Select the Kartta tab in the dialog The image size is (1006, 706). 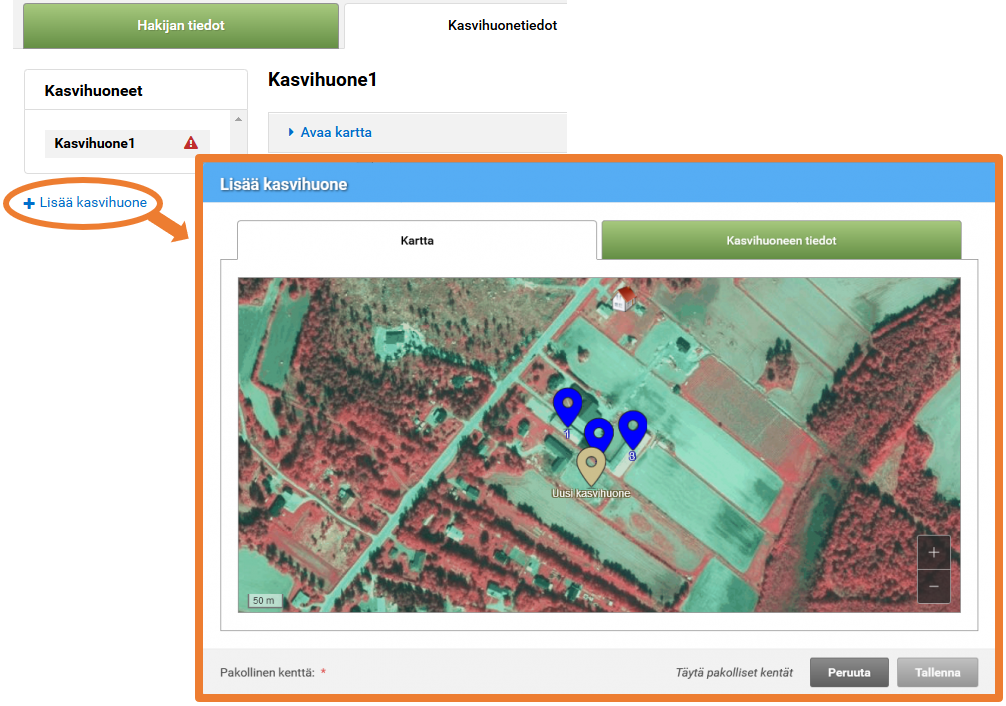click(417, 241)
